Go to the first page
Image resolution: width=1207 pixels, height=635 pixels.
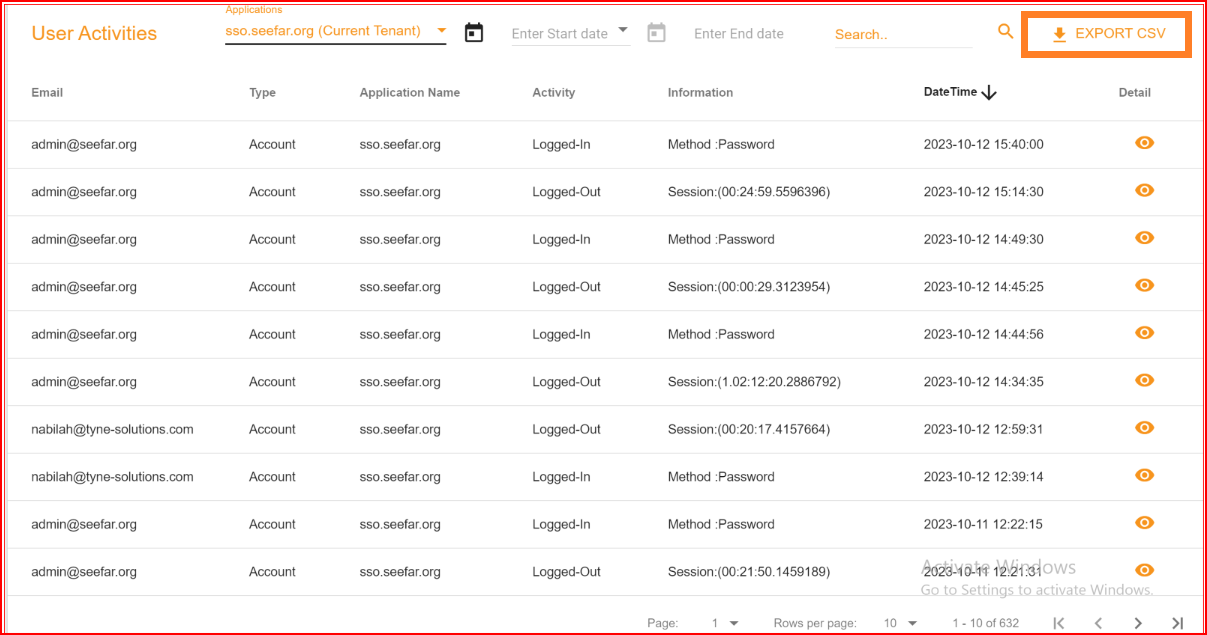click(x=1059, y=623)
